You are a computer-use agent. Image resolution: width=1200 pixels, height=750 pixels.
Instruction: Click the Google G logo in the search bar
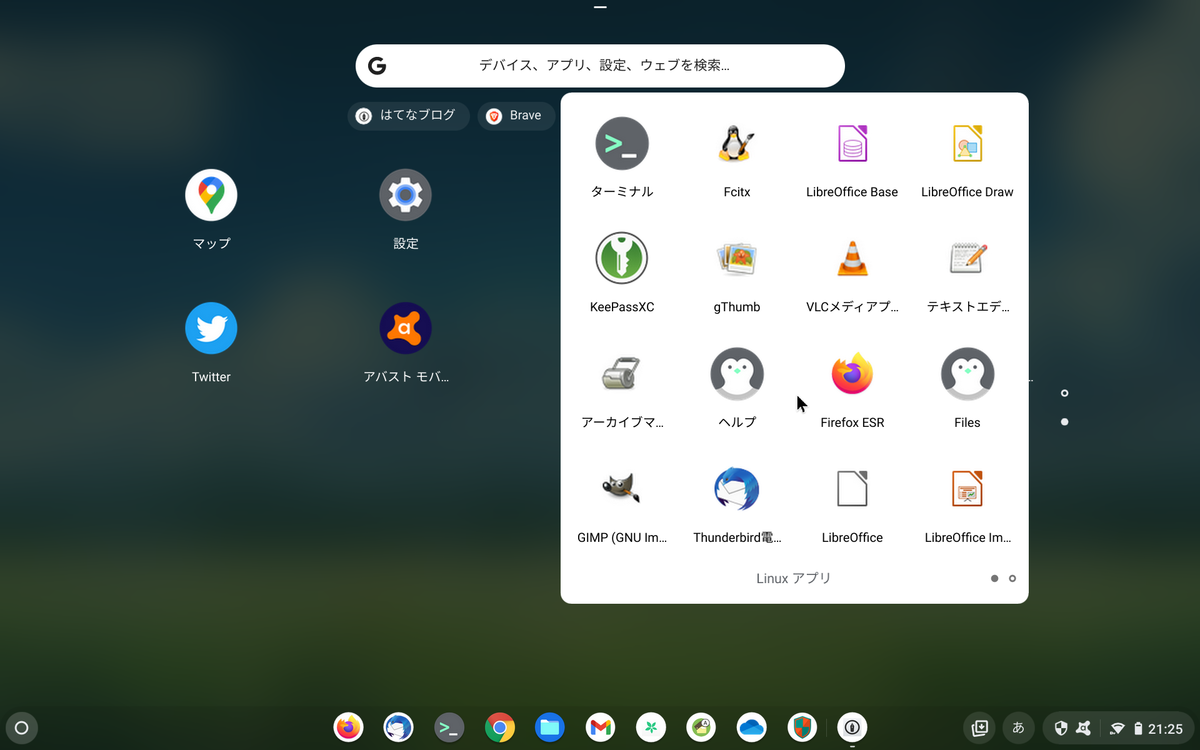[x=377, y=66]
